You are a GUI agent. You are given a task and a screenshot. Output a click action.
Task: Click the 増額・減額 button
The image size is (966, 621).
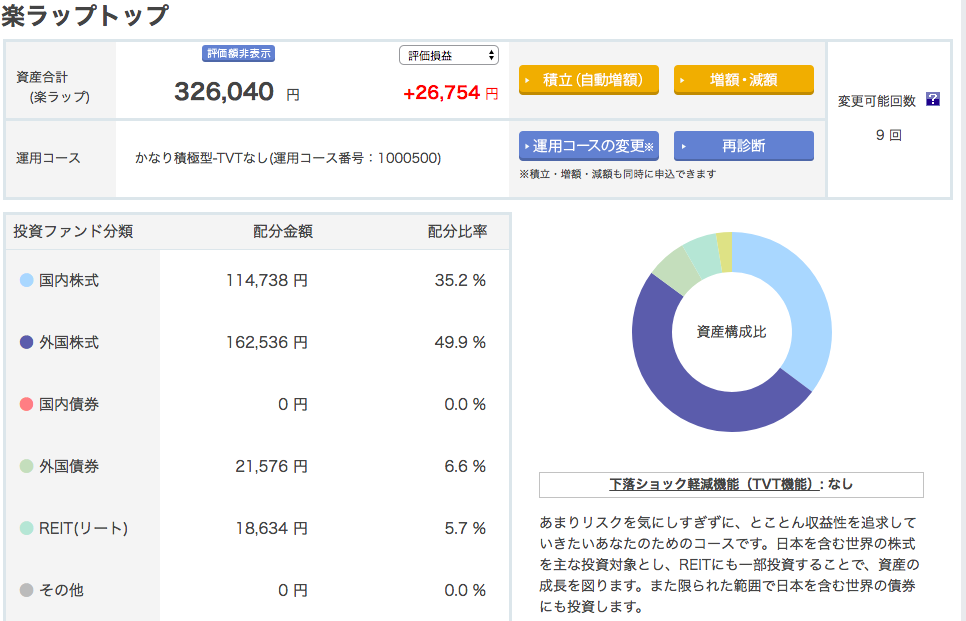click(x=744, y=80)
